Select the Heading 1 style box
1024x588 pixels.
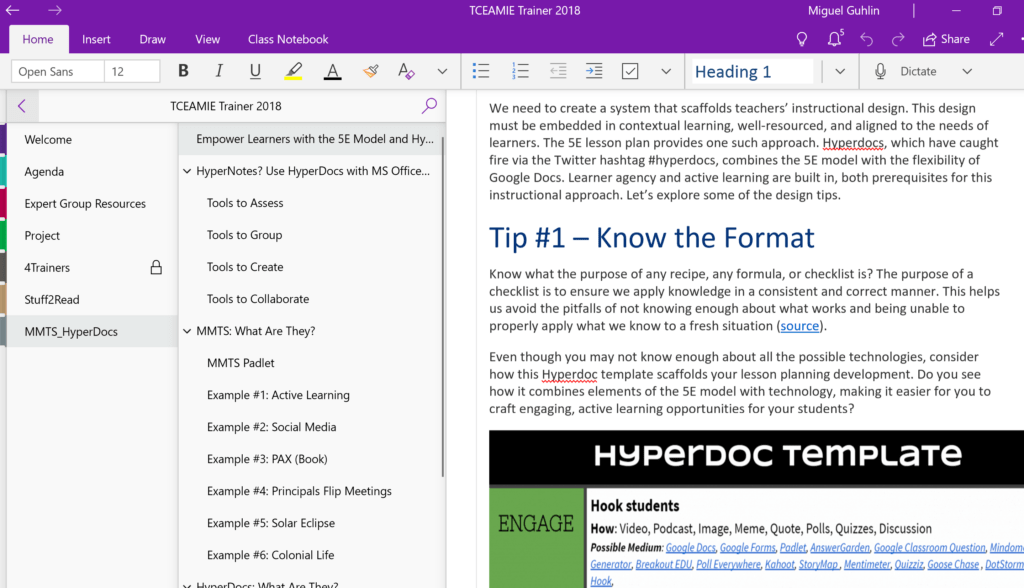pyautogui.click(x=752, y=71)
